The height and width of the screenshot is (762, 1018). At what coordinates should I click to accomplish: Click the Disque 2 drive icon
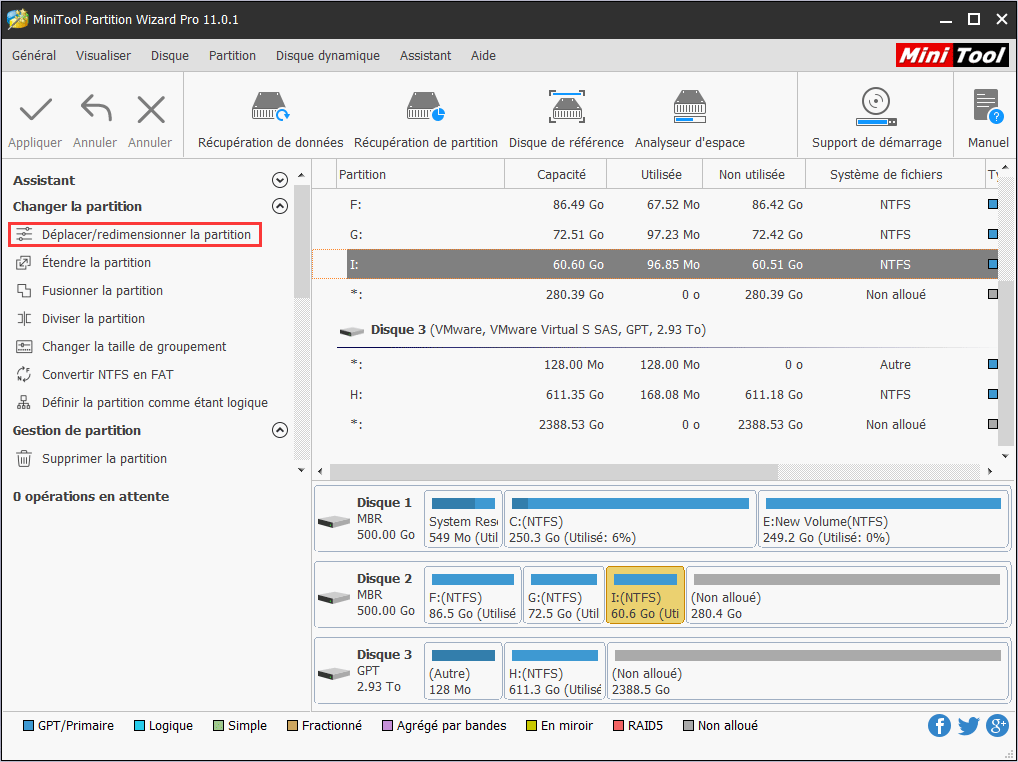(334, 597)
